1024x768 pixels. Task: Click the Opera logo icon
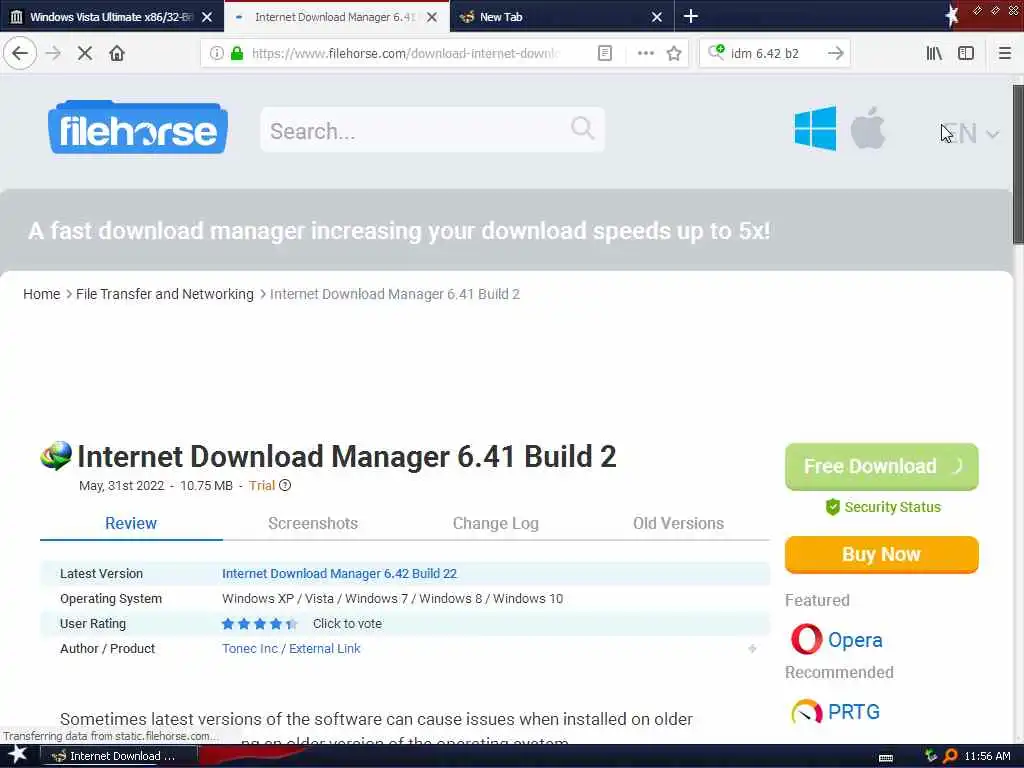point(806,639)
